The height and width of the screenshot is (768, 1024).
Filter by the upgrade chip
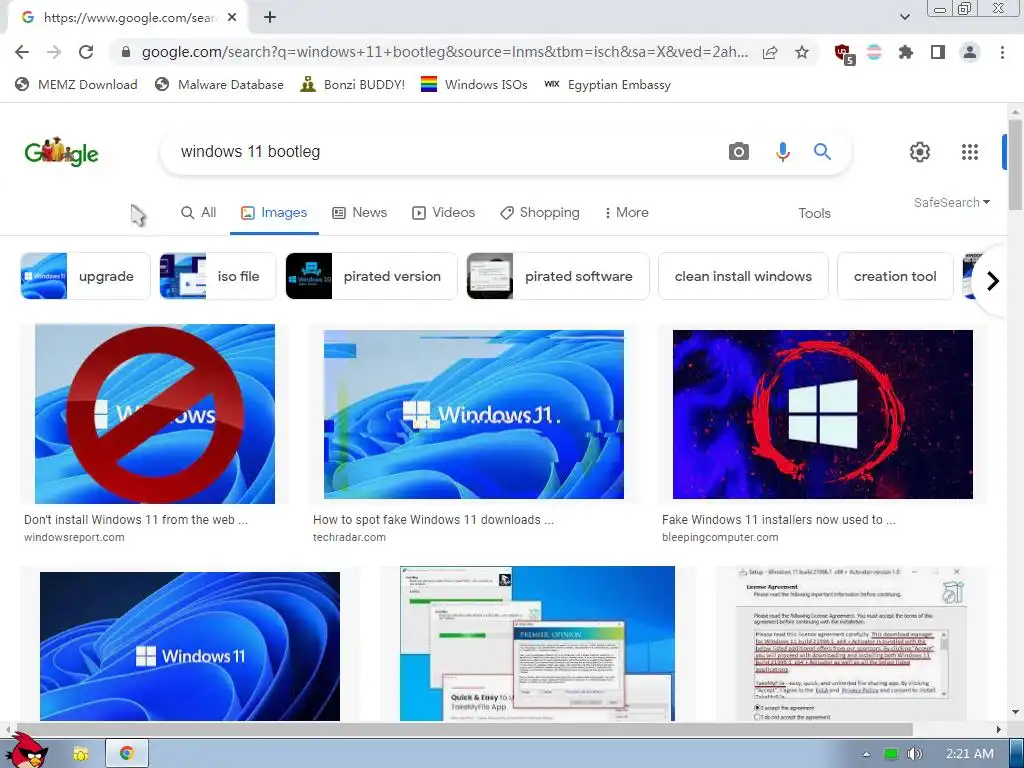click(85, 276)
